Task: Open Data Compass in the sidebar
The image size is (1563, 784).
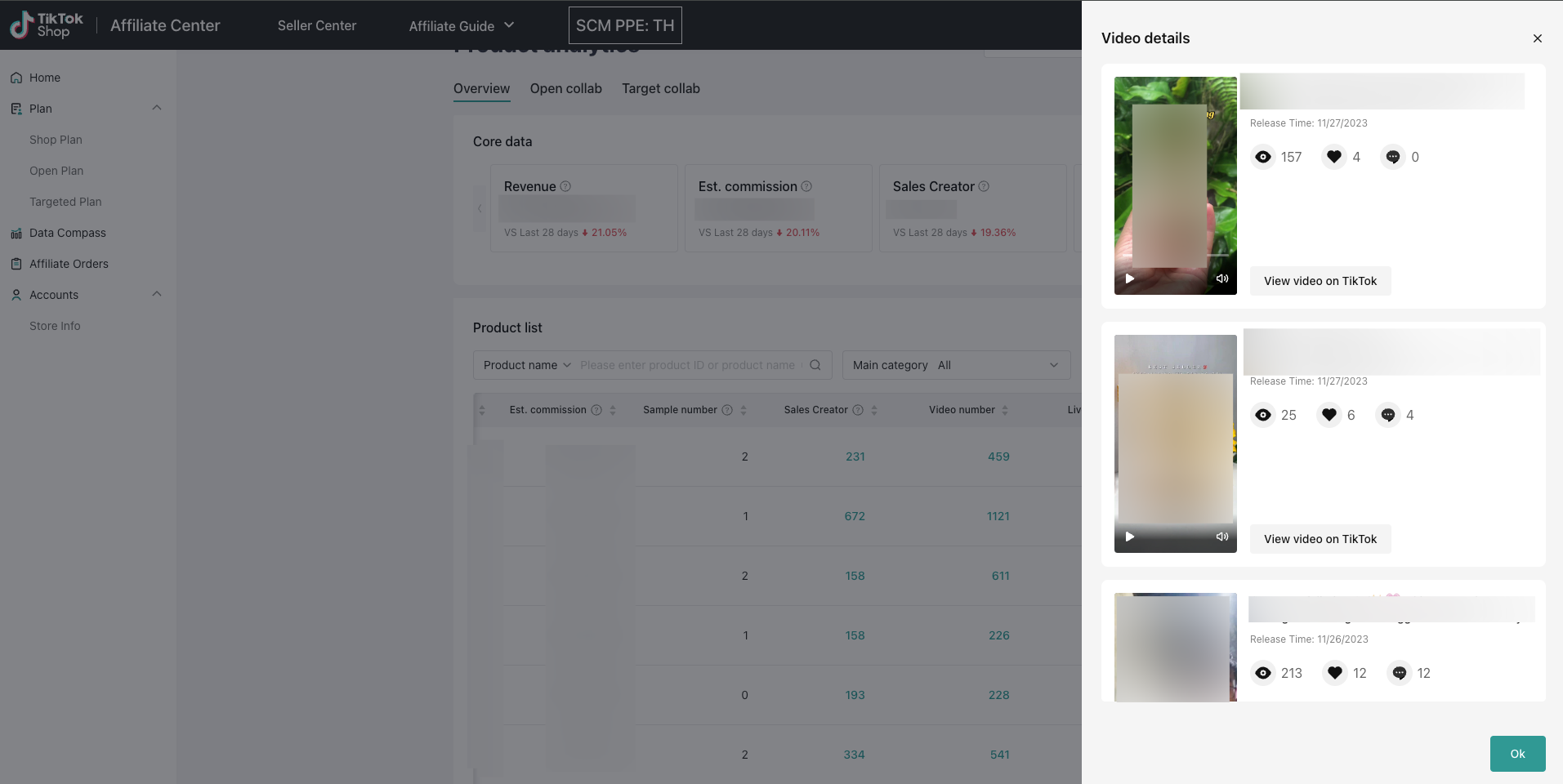Action: [67, 233]
